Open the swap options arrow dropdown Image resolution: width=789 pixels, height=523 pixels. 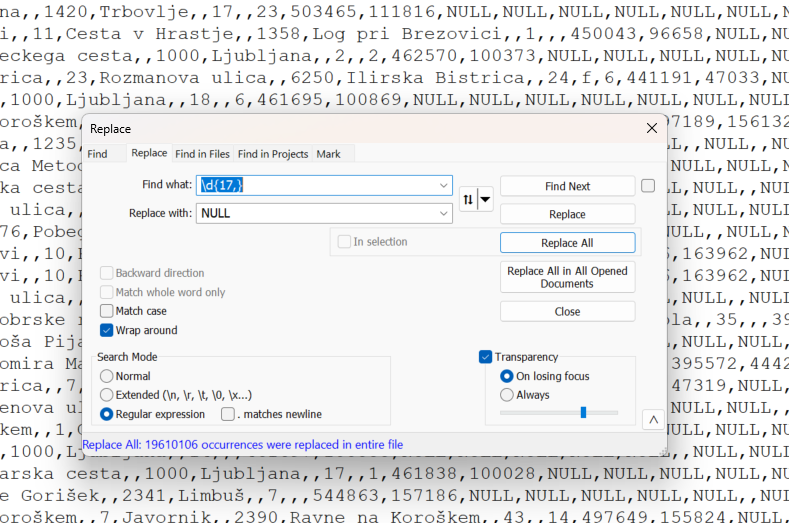click(x=485, y=199)
